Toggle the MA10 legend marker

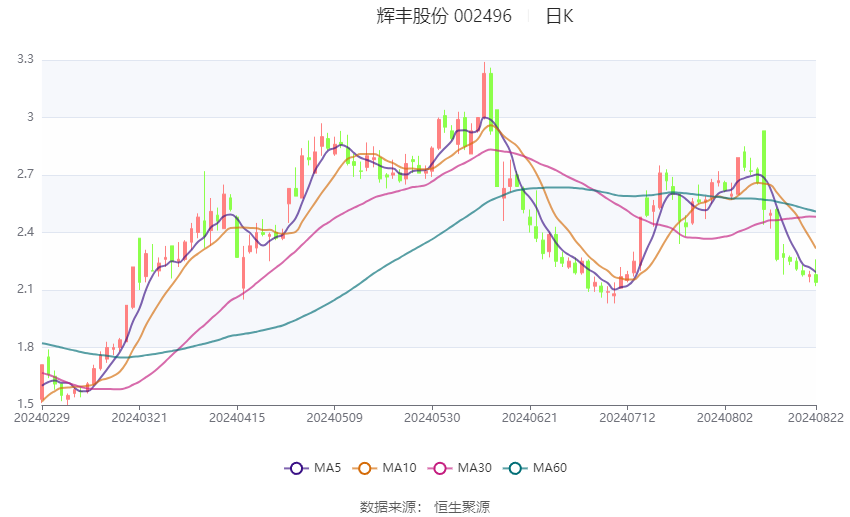(x=365, y=468)
